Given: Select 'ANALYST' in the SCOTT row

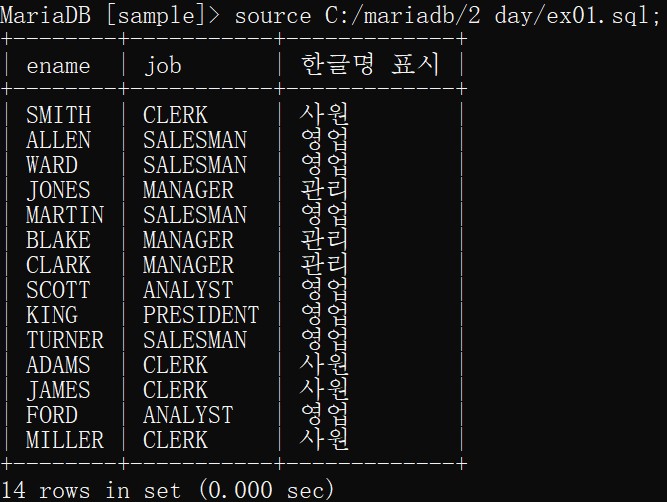Looking at the screenshot, I should (188, 290).
